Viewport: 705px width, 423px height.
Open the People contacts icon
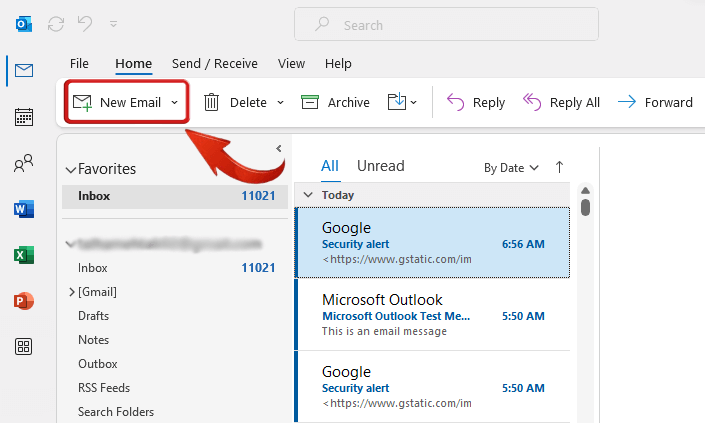click(24, 163)
